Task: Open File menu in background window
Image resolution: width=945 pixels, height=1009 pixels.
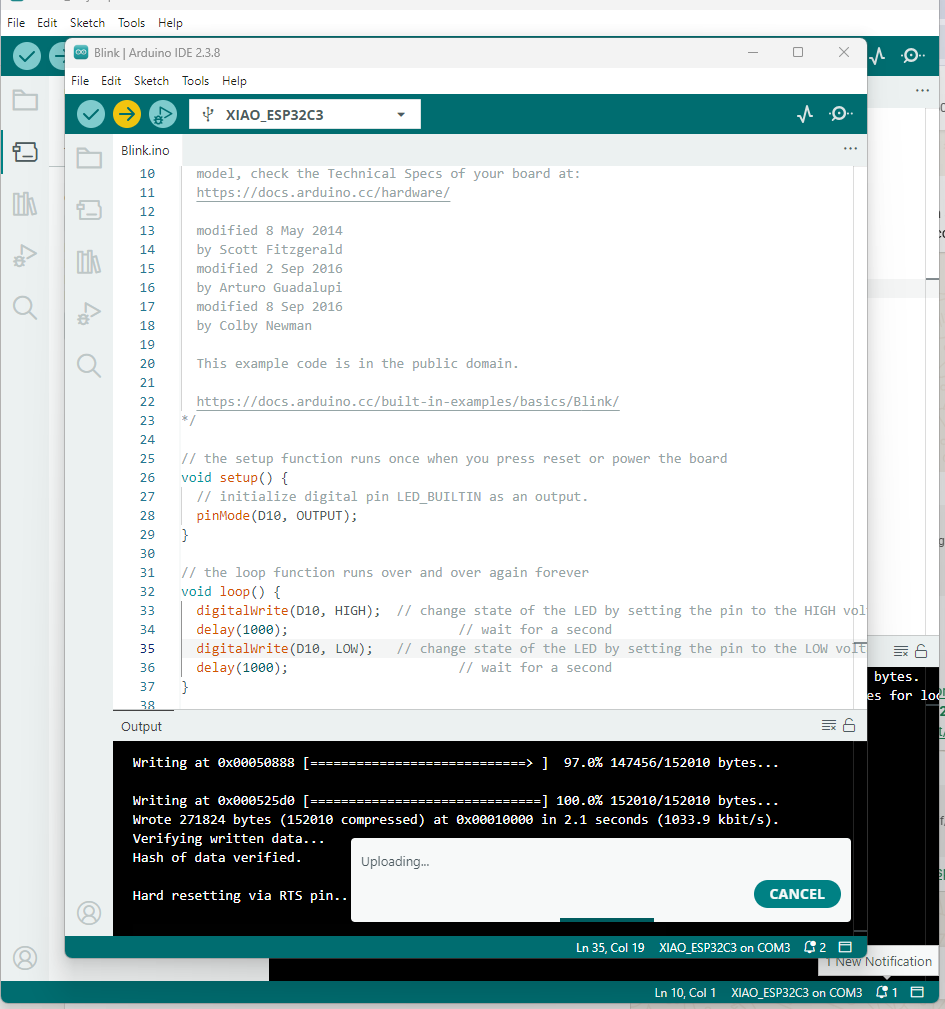Action: tap(16, 23)
